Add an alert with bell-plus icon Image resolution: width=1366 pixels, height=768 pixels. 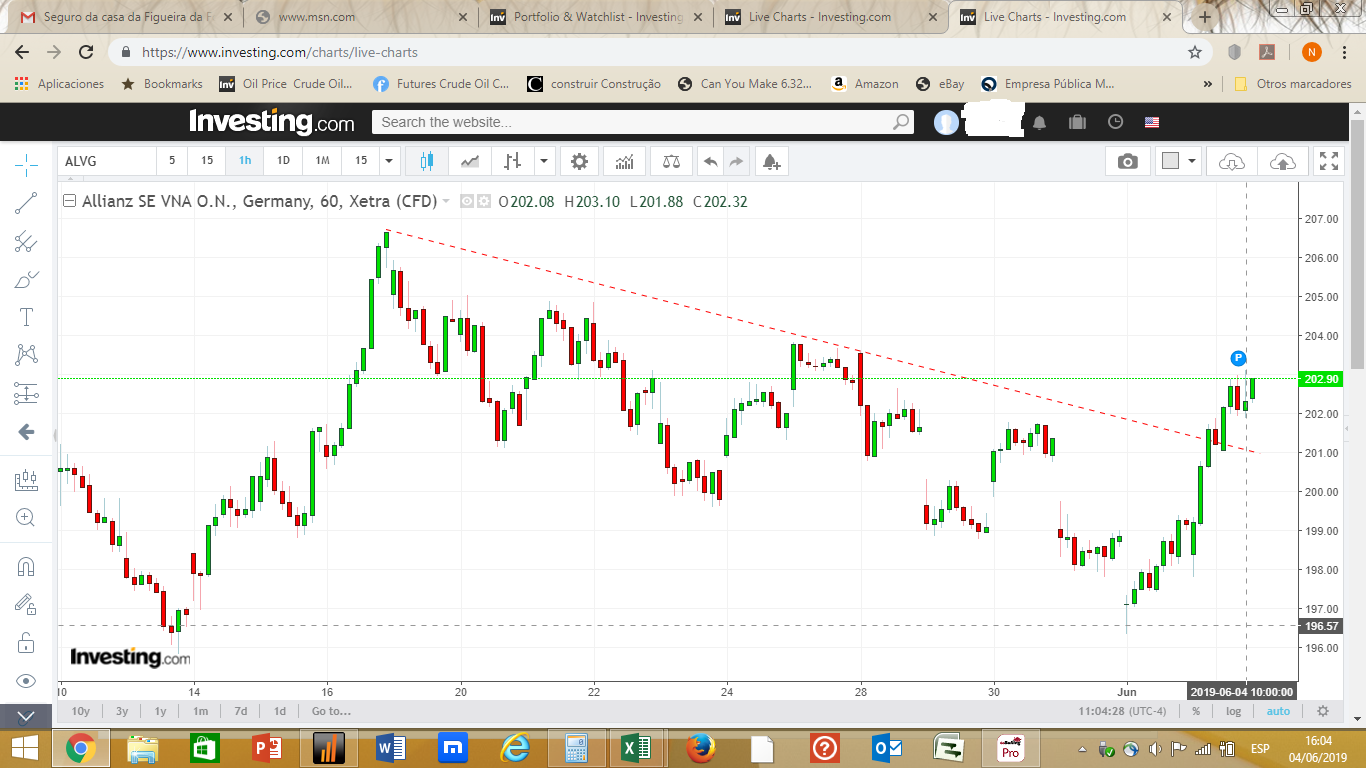pos(770,161)
